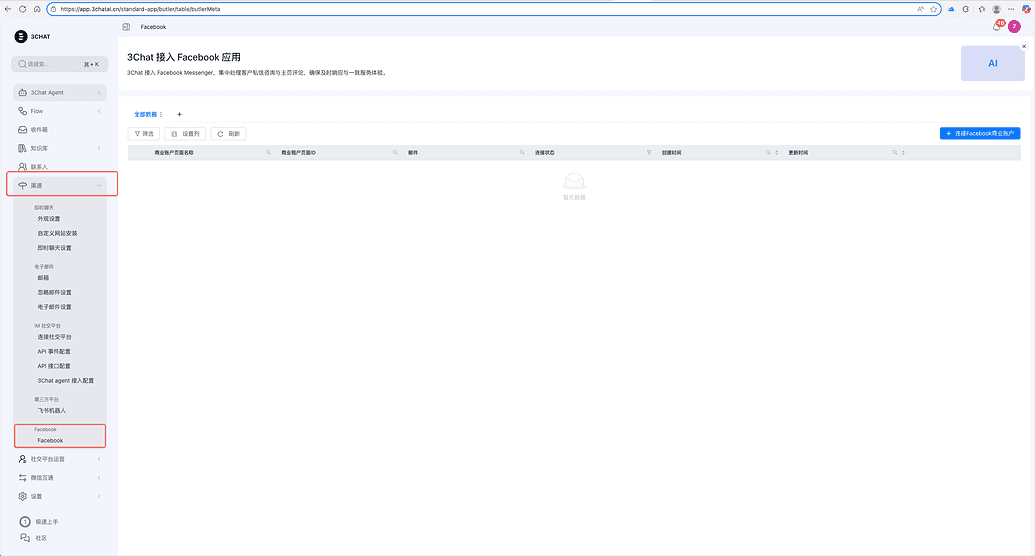Expand the Flow submenu chevron
This screenshot has height=556, width=1035.
(99, 111)
